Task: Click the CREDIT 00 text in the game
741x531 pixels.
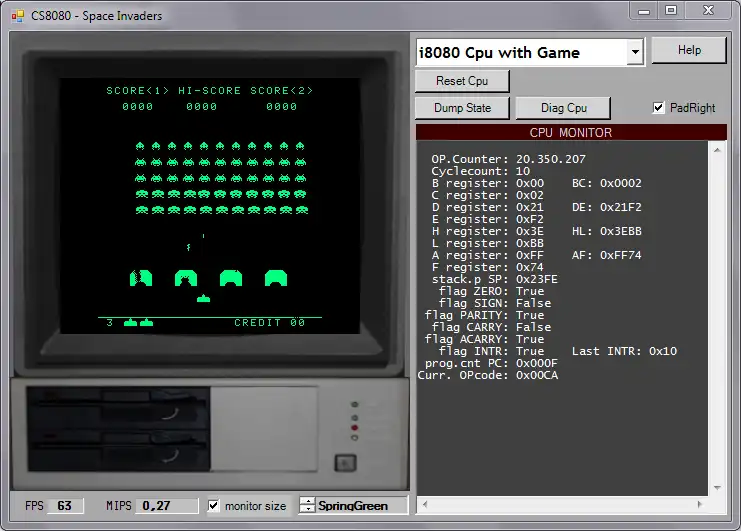Action: click(270, 322)
